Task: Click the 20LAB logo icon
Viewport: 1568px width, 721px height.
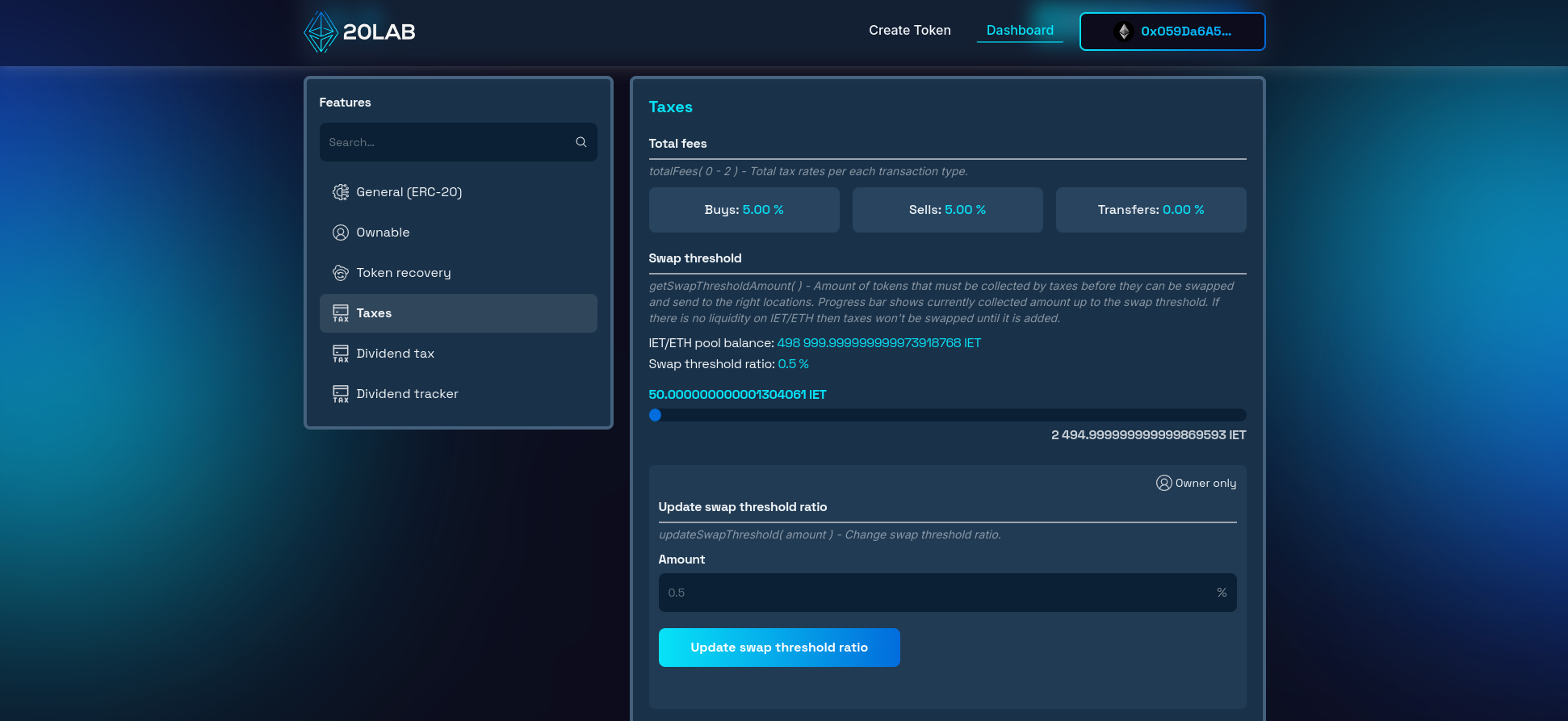Action: [321, 32]
